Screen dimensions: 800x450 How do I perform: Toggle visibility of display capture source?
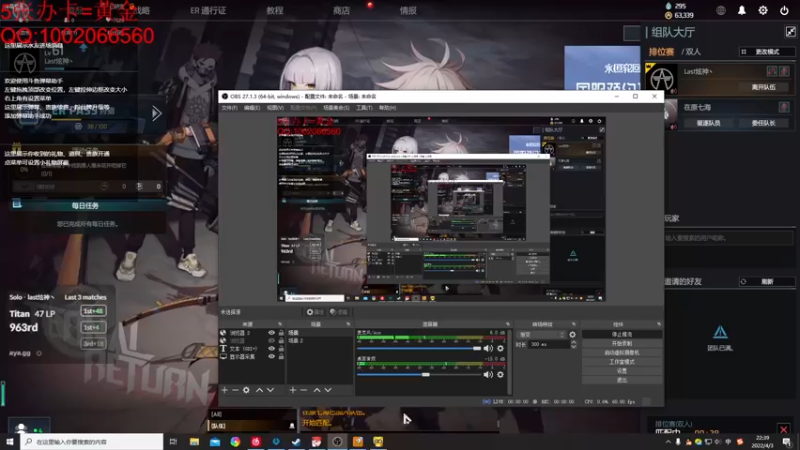[271, 357]
